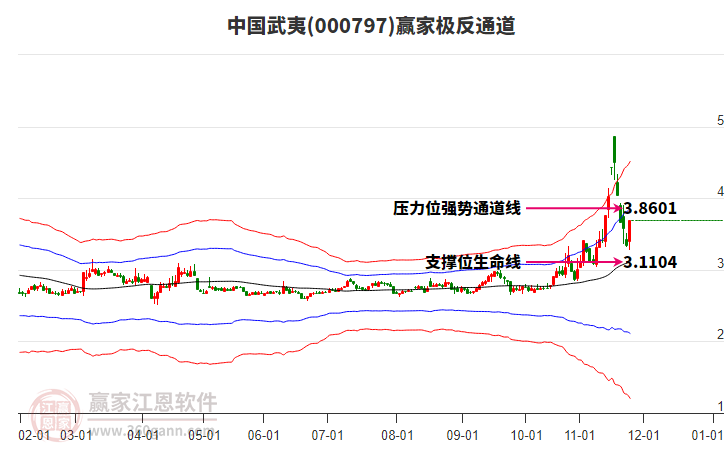
Task: Click the last red candlestick at chart end
Action: click(x=629, y=234)
